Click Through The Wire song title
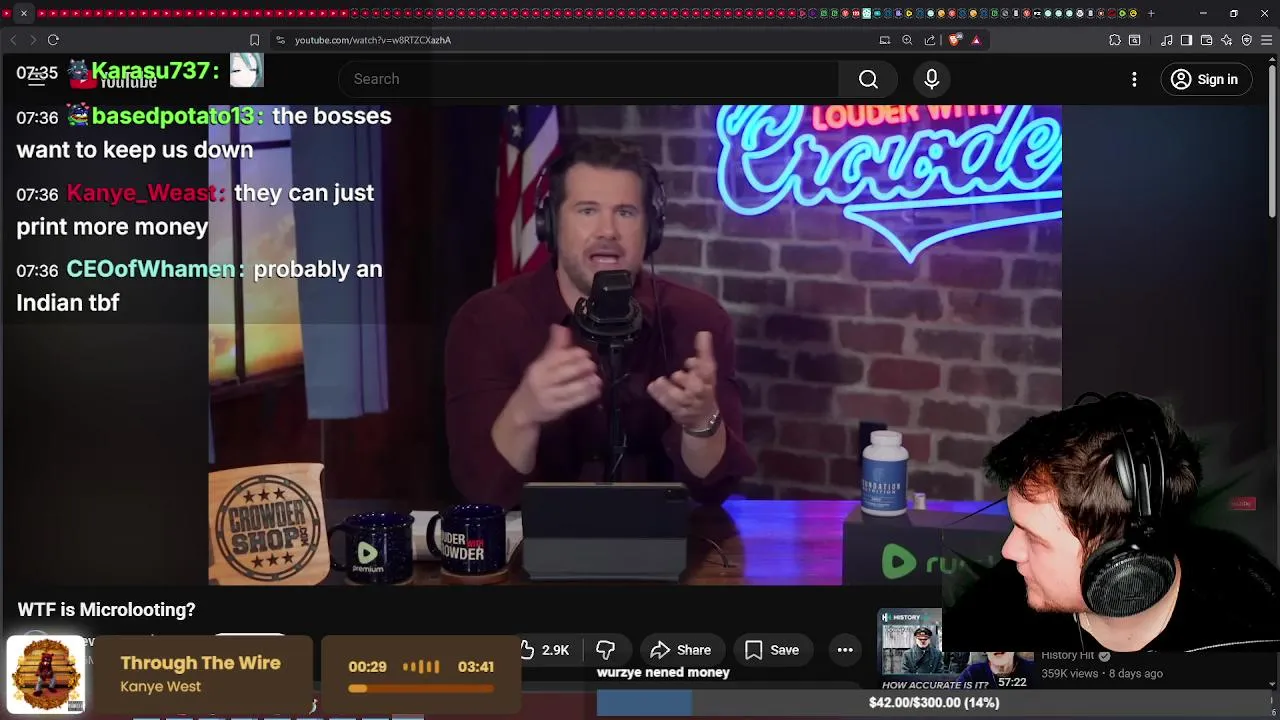Image resolution: width=1280 pixels, height=720 pixels. tap(200, 663)
